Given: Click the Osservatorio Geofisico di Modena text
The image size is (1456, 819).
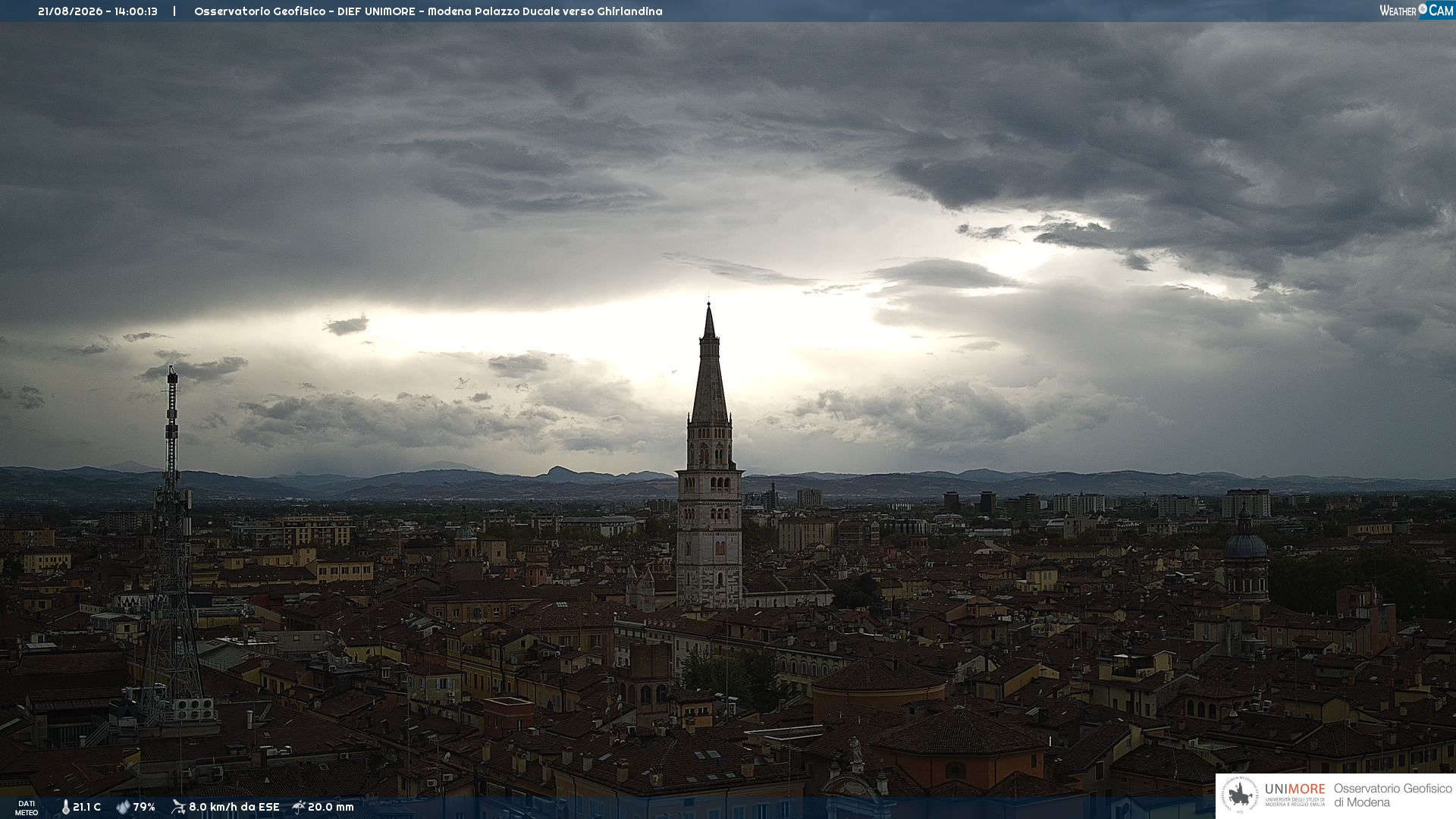Looking at the screenshot, I should [1392, 795].
